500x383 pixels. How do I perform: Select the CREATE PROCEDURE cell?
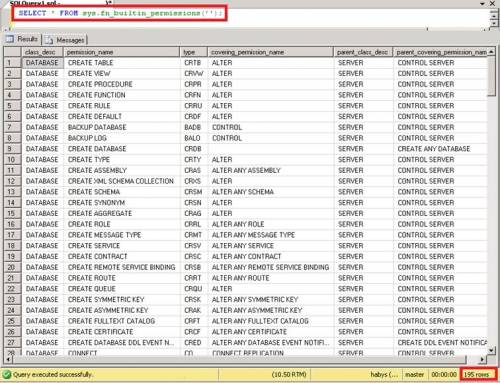(x=122, y=84)
